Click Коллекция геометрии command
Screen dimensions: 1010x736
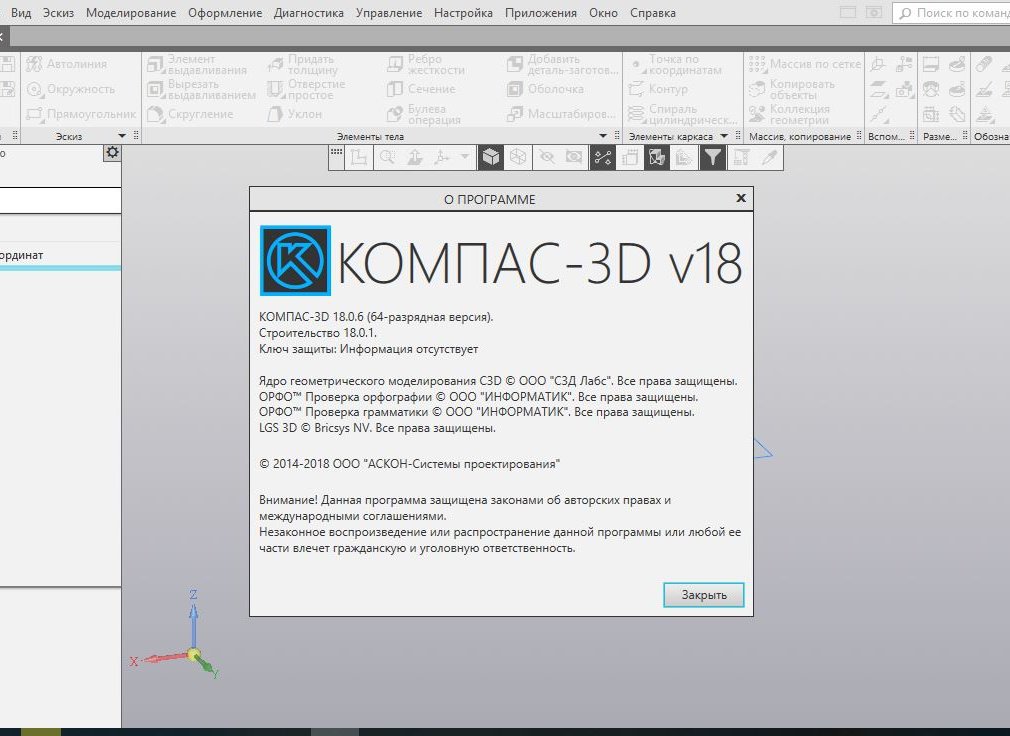[789, 114]
